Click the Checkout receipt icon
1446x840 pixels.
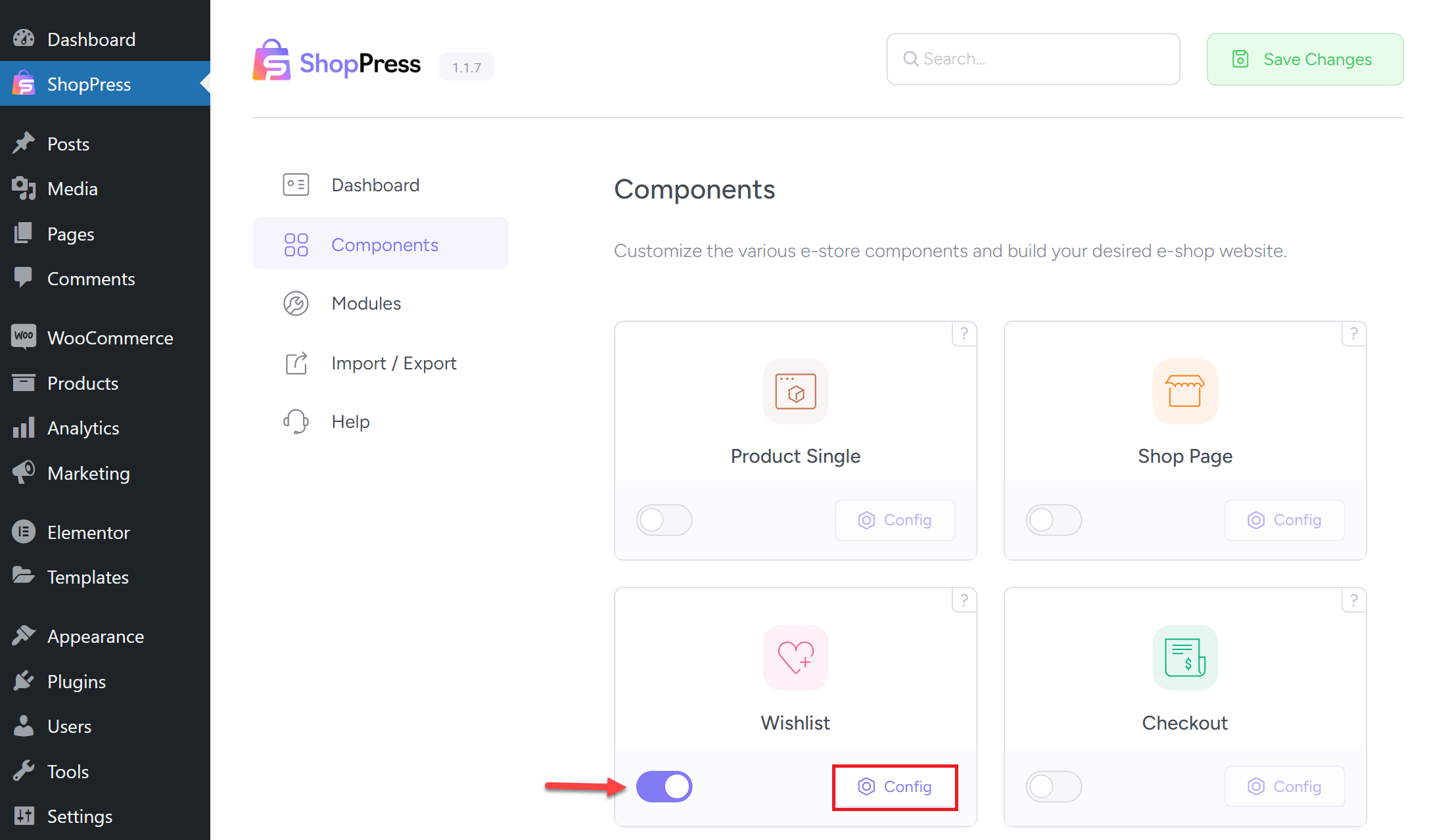point(1184,658)
